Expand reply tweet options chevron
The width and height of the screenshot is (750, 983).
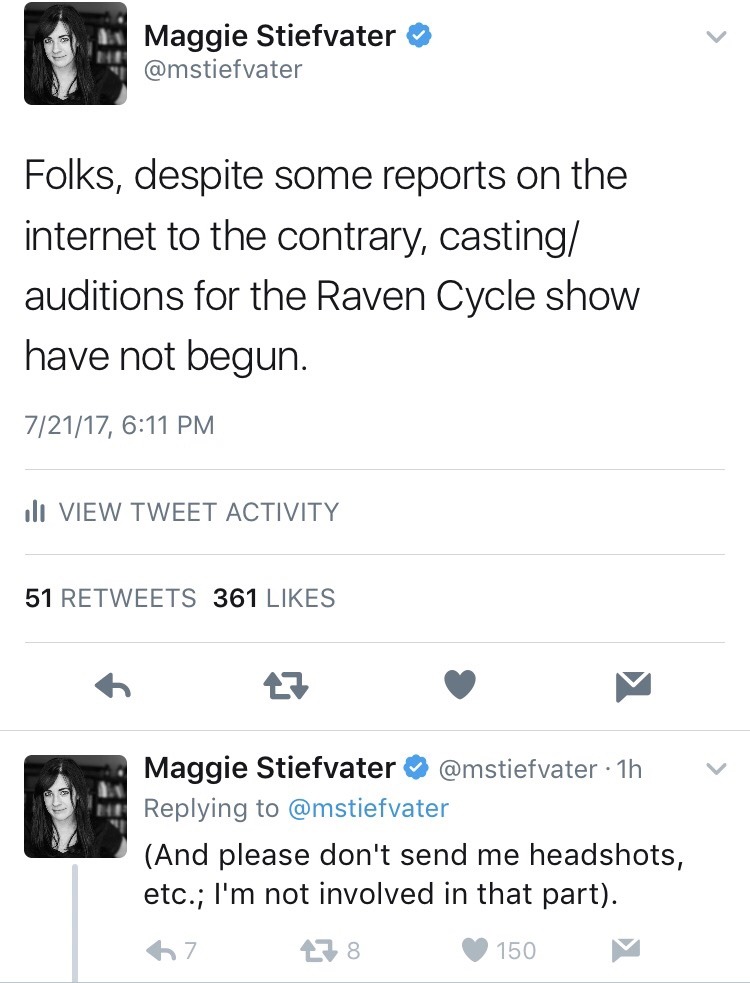click(715, 769)
